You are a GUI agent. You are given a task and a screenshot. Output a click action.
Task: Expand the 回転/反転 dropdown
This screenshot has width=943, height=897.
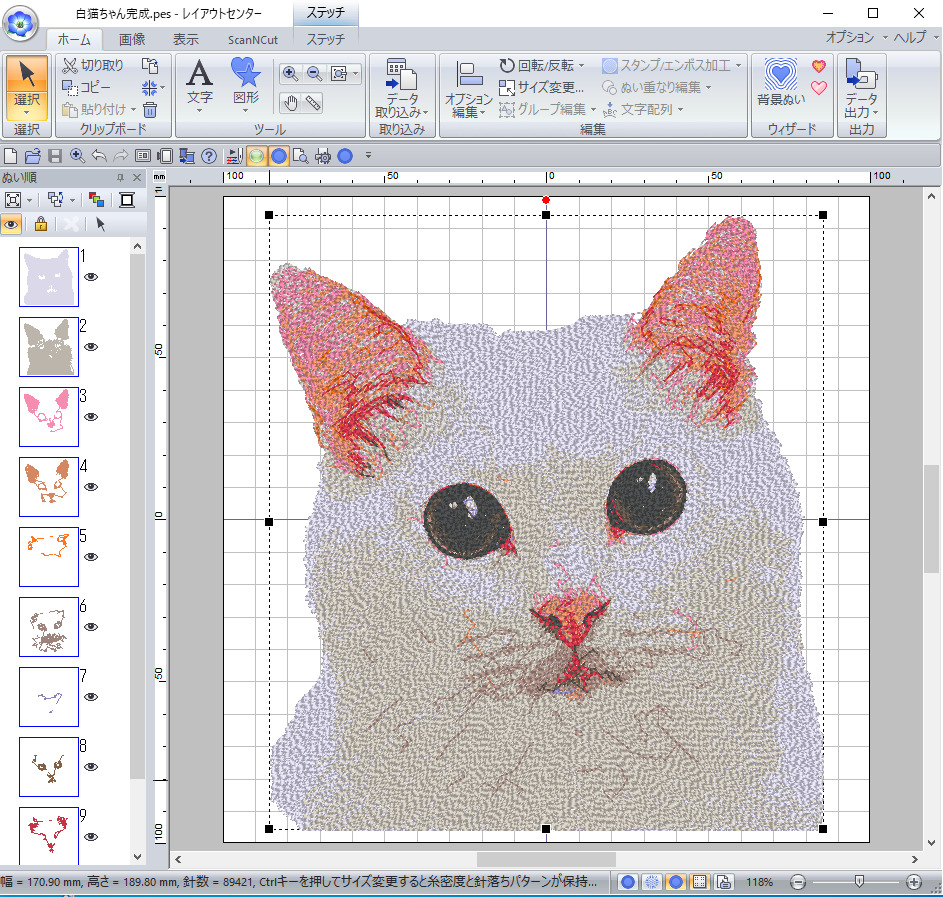pos(582,66)
